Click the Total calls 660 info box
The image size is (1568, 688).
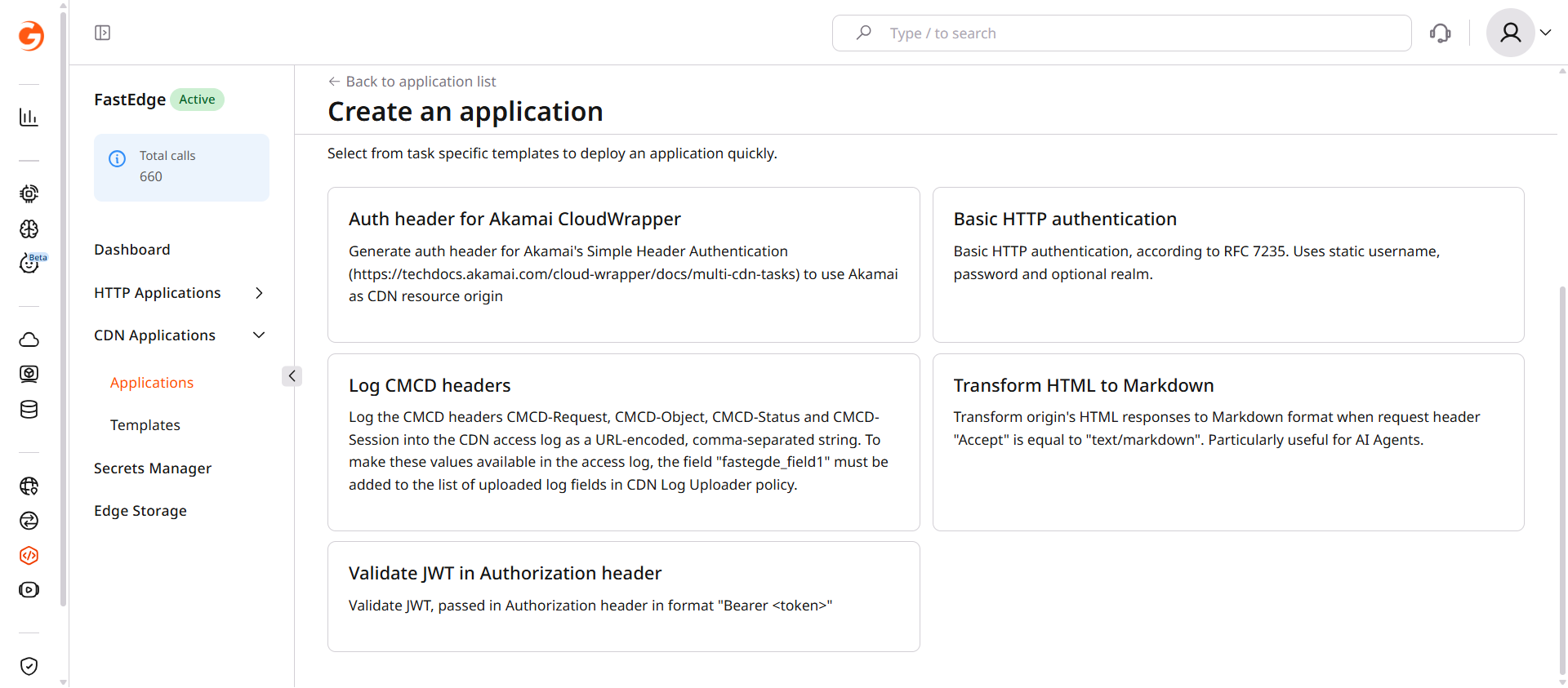[x=181, y=167]
